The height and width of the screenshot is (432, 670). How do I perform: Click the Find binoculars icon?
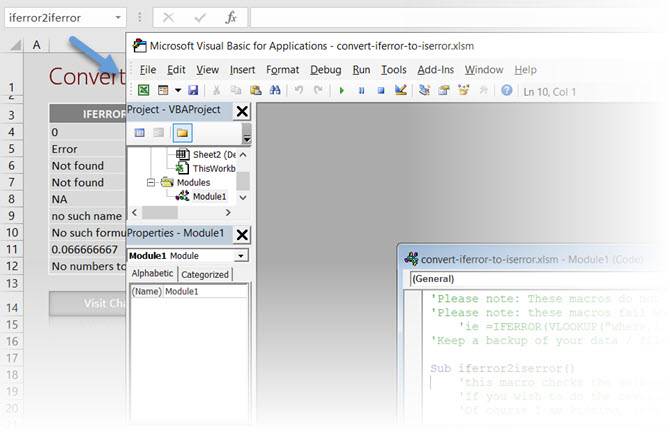(275, 90)
